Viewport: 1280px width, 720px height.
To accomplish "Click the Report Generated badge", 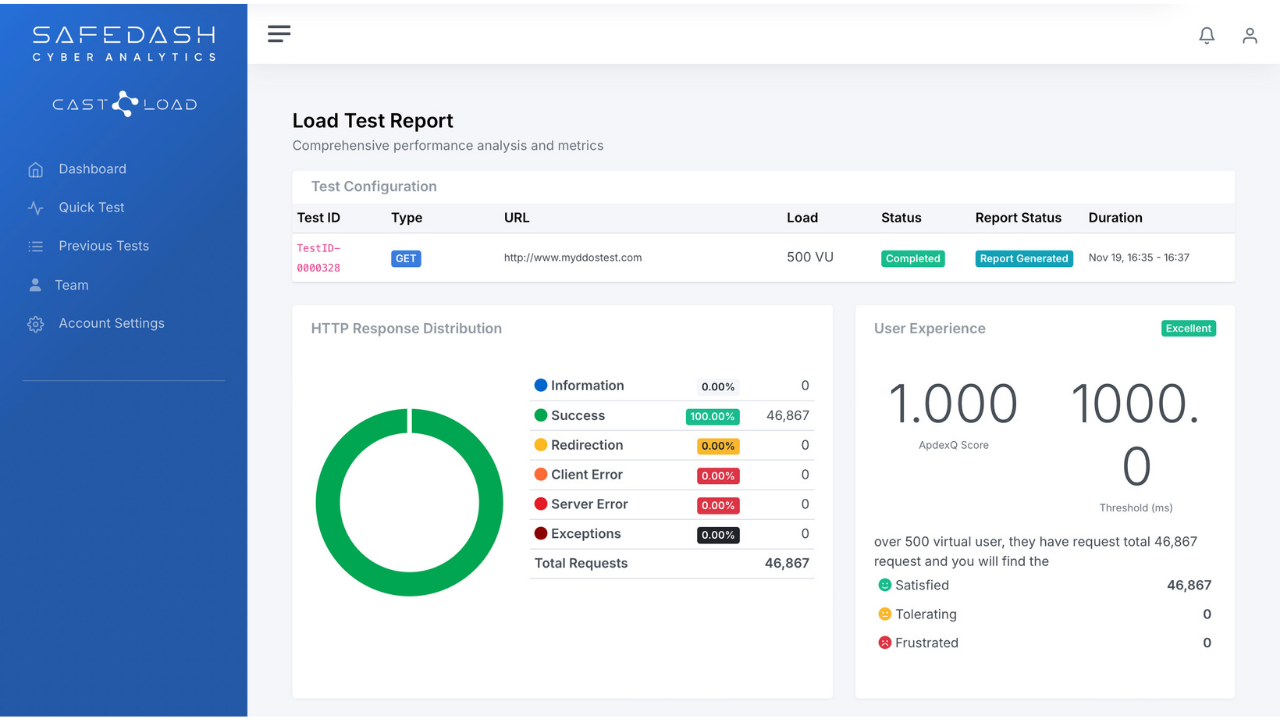I will (x=1024, y=258).
